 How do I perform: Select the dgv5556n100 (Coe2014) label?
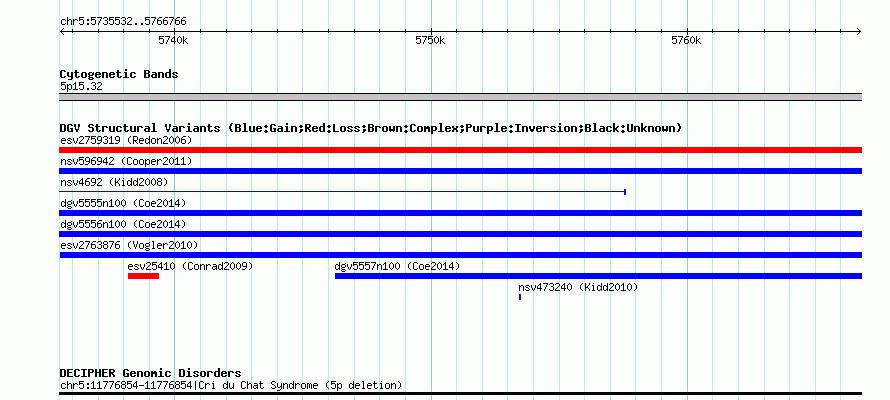pyautogui.click(x=123, y=224)
